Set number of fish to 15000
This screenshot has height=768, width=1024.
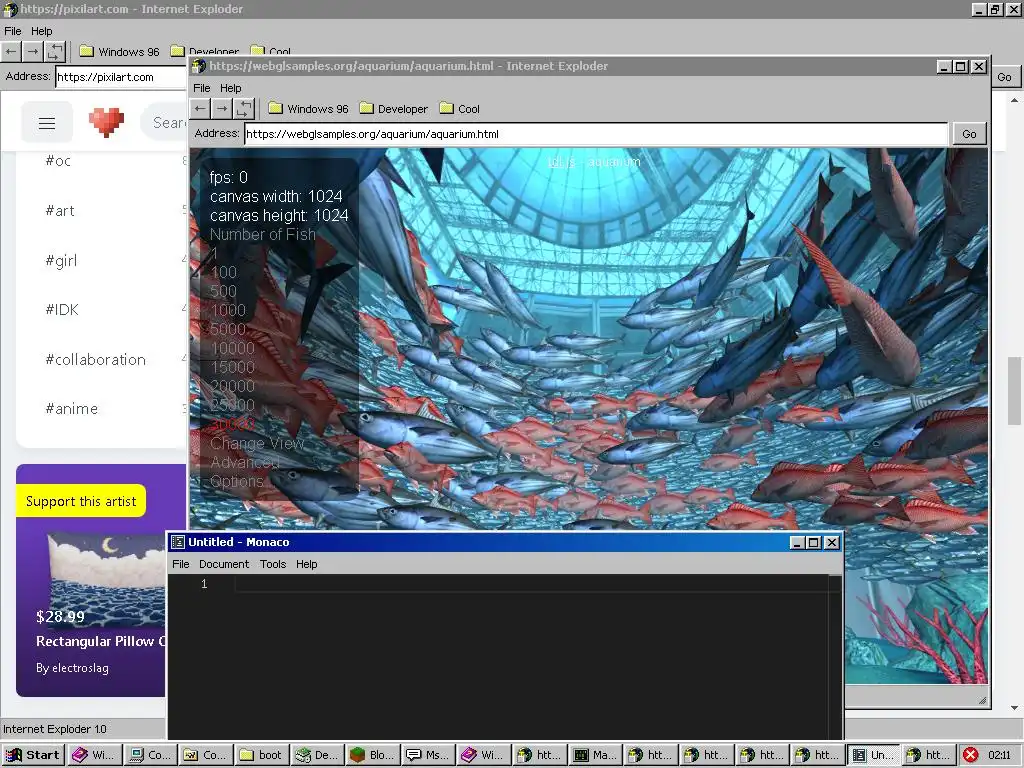coord(232,367)
